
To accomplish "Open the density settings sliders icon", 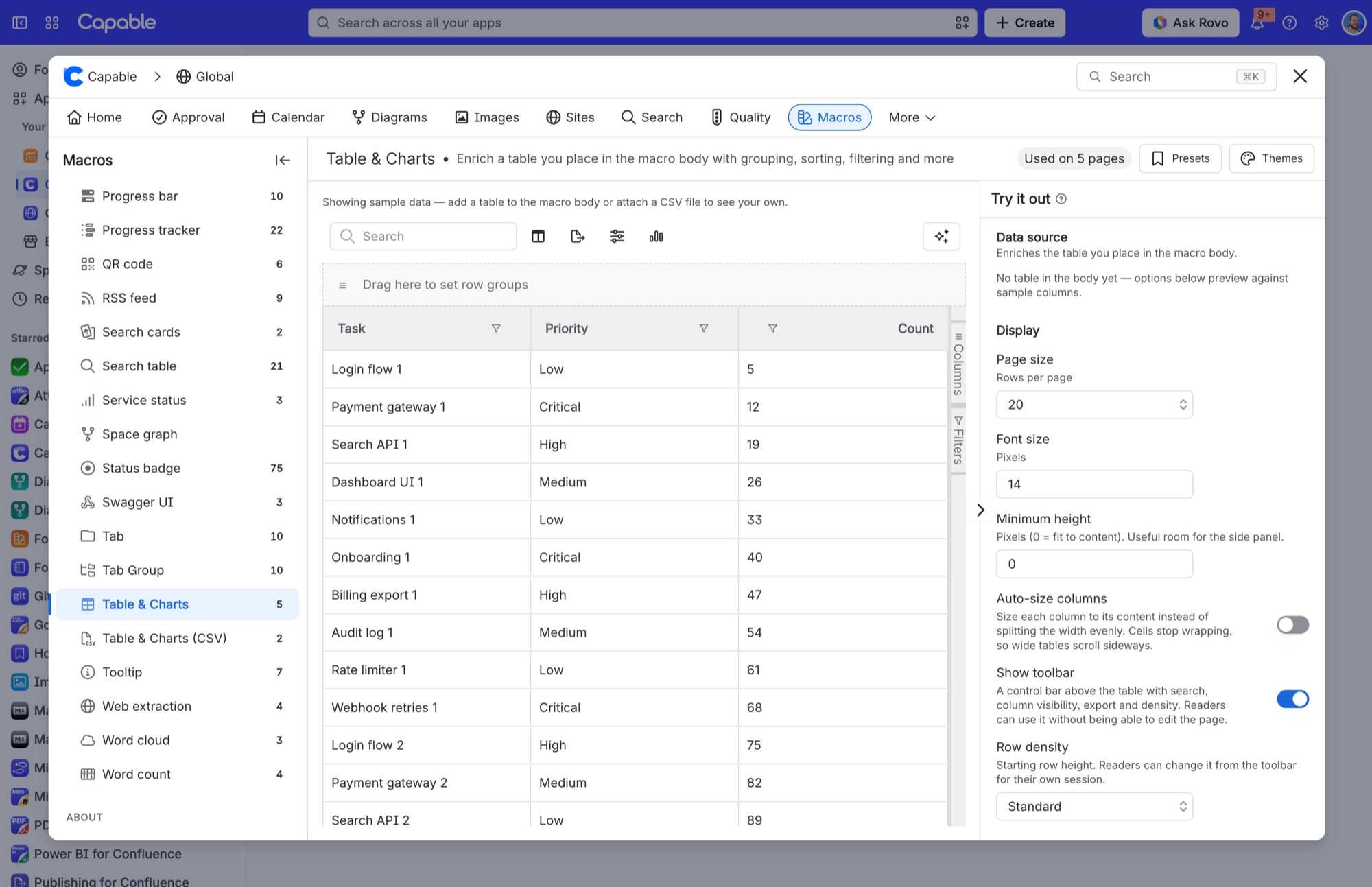I will point(617,237).
